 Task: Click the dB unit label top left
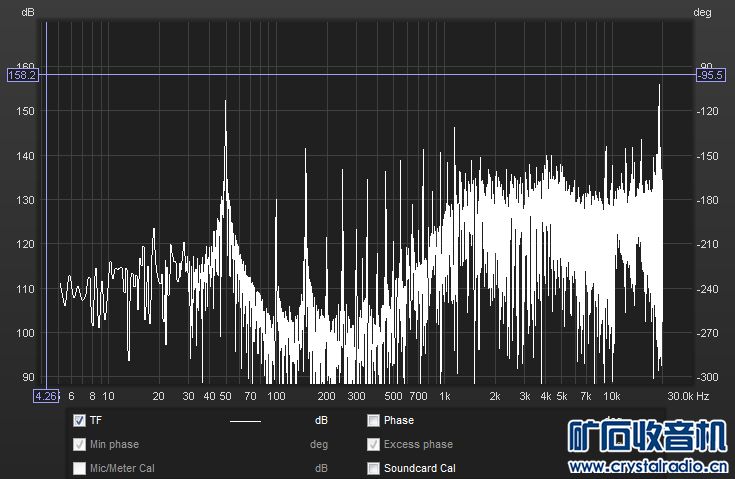[28, 13]
